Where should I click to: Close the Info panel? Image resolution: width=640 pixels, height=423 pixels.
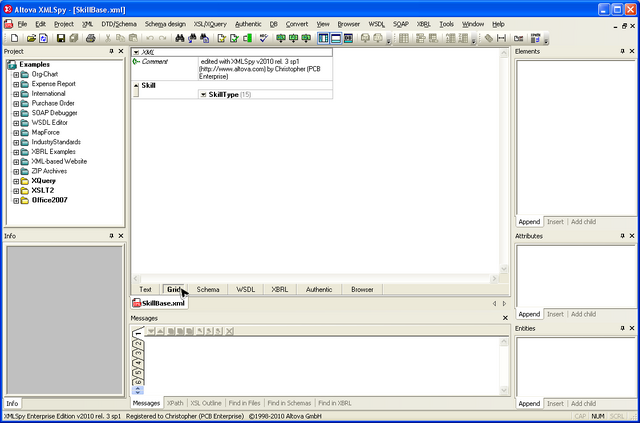point(121,236)
